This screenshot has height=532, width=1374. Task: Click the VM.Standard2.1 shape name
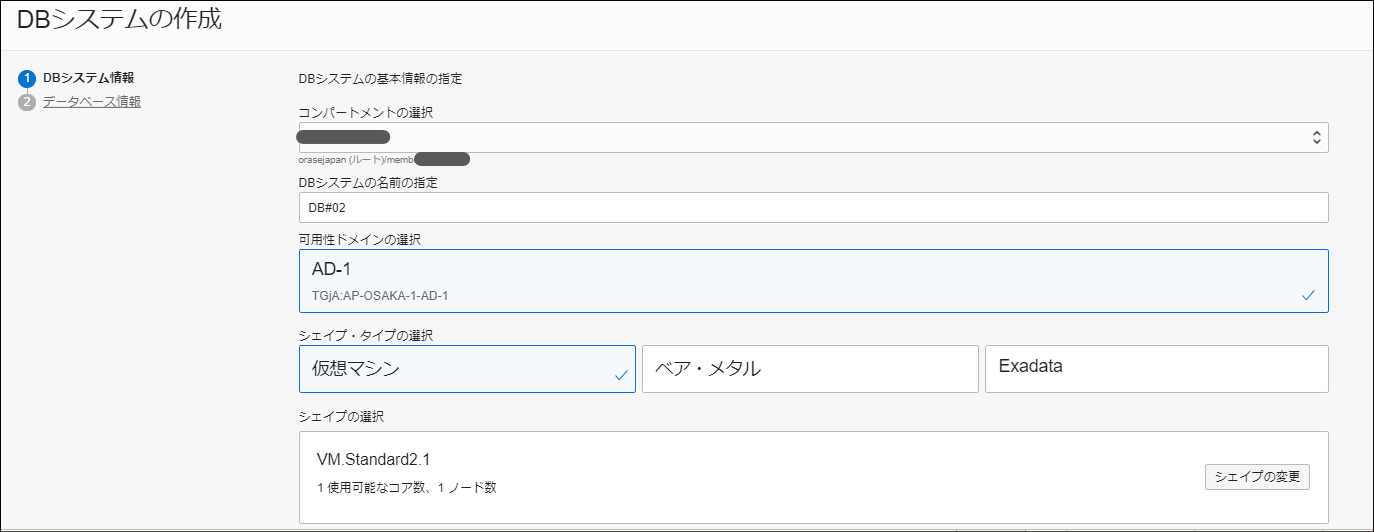373,460
